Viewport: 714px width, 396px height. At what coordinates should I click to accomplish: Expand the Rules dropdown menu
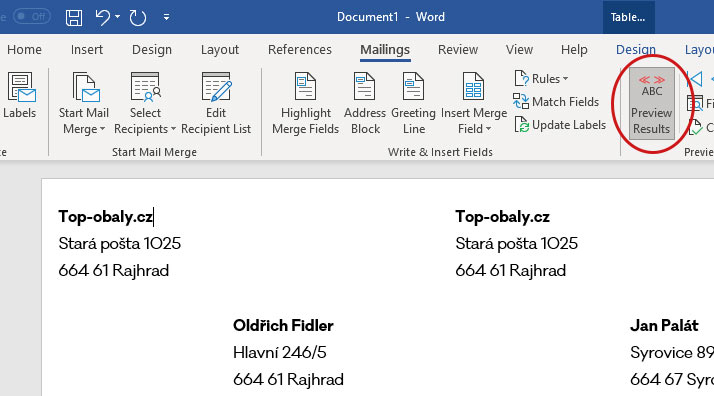(541, 78)
